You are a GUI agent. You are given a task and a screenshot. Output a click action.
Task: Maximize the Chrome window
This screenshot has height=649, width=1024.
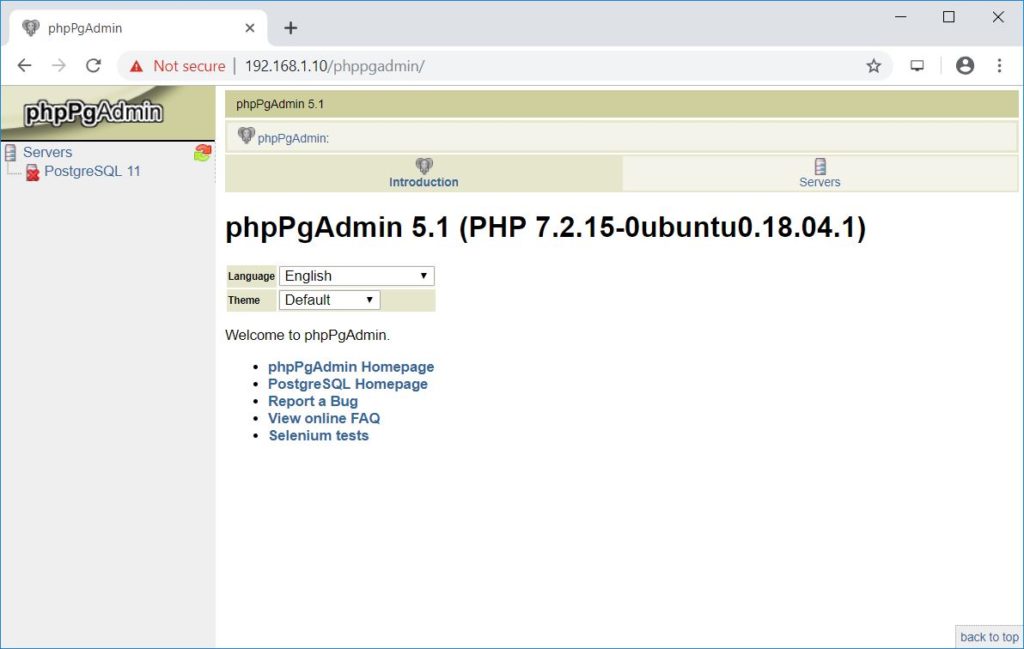tap(949, 17)
